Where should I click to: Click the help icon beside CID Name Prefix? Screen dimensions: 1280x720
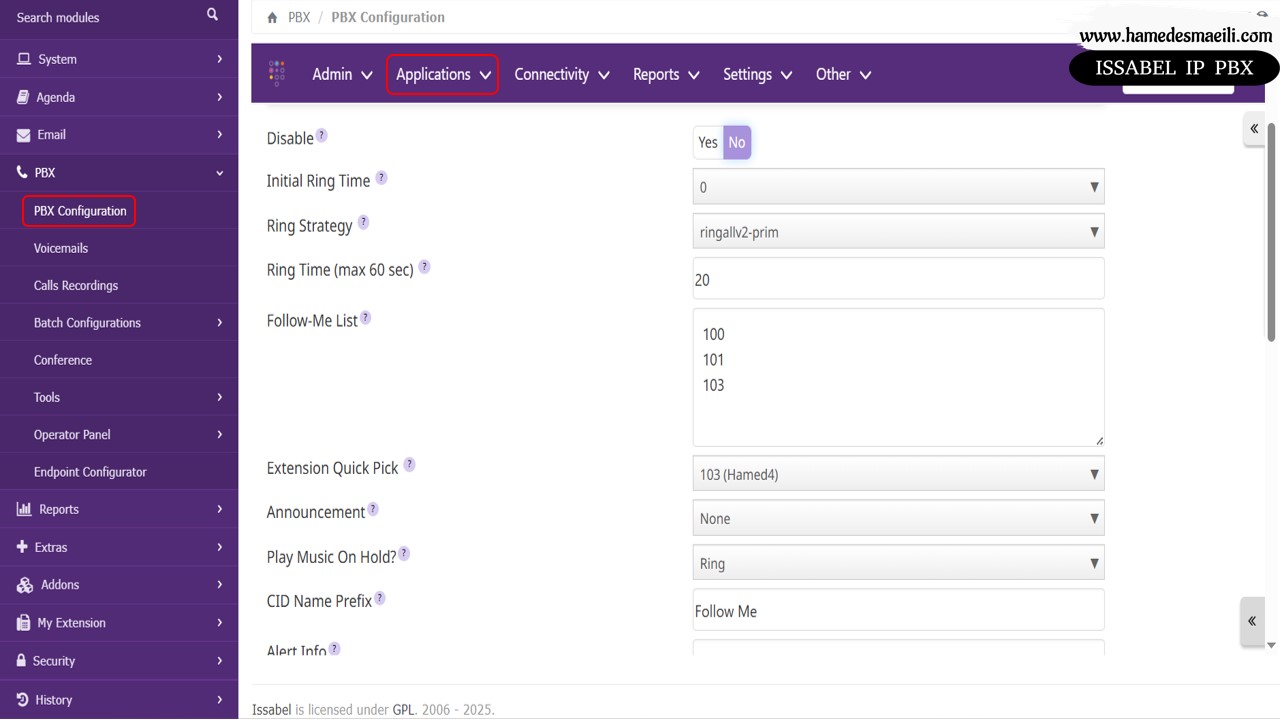click(x=380, y=599)
